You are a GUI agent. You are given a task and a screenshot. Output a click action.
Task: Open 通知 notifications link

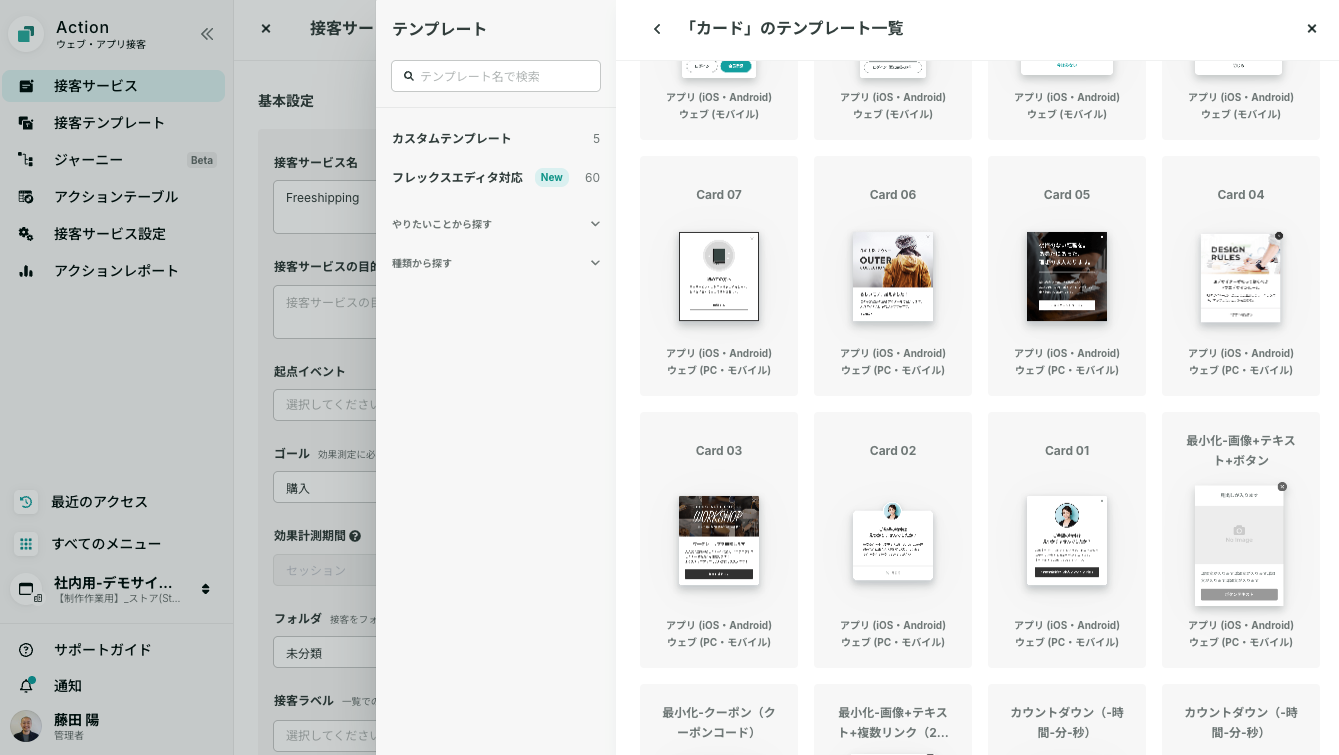[x=68, y=686]
